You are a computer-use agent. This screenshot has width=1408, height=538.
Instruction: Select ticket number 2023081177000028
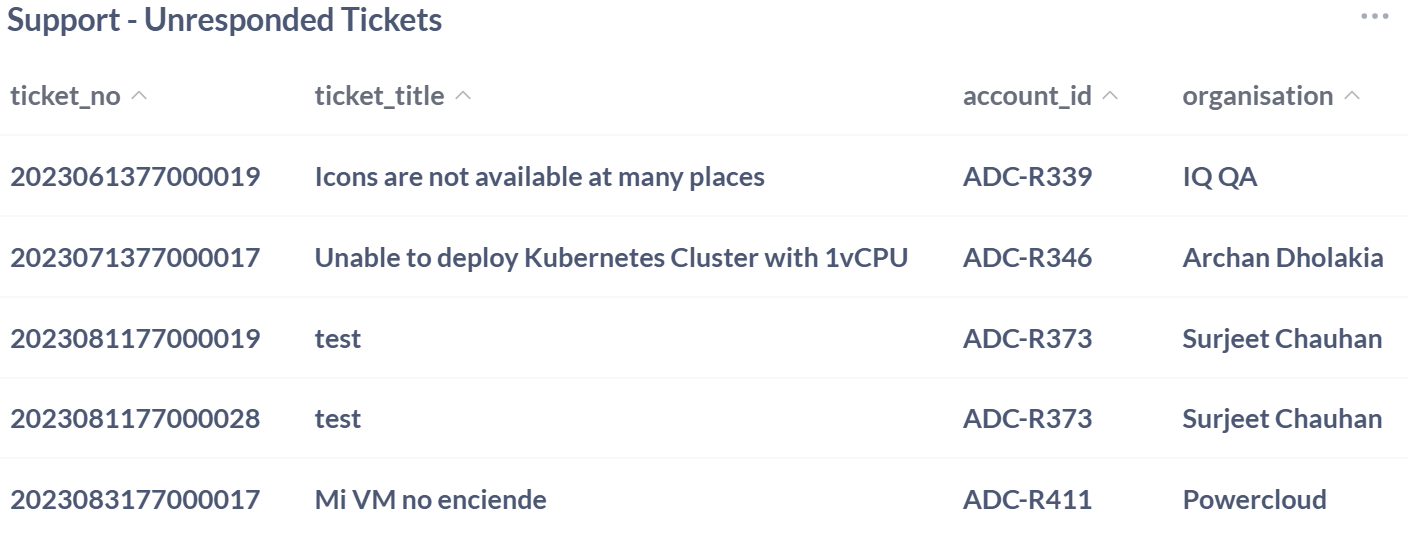click(135, 419)
